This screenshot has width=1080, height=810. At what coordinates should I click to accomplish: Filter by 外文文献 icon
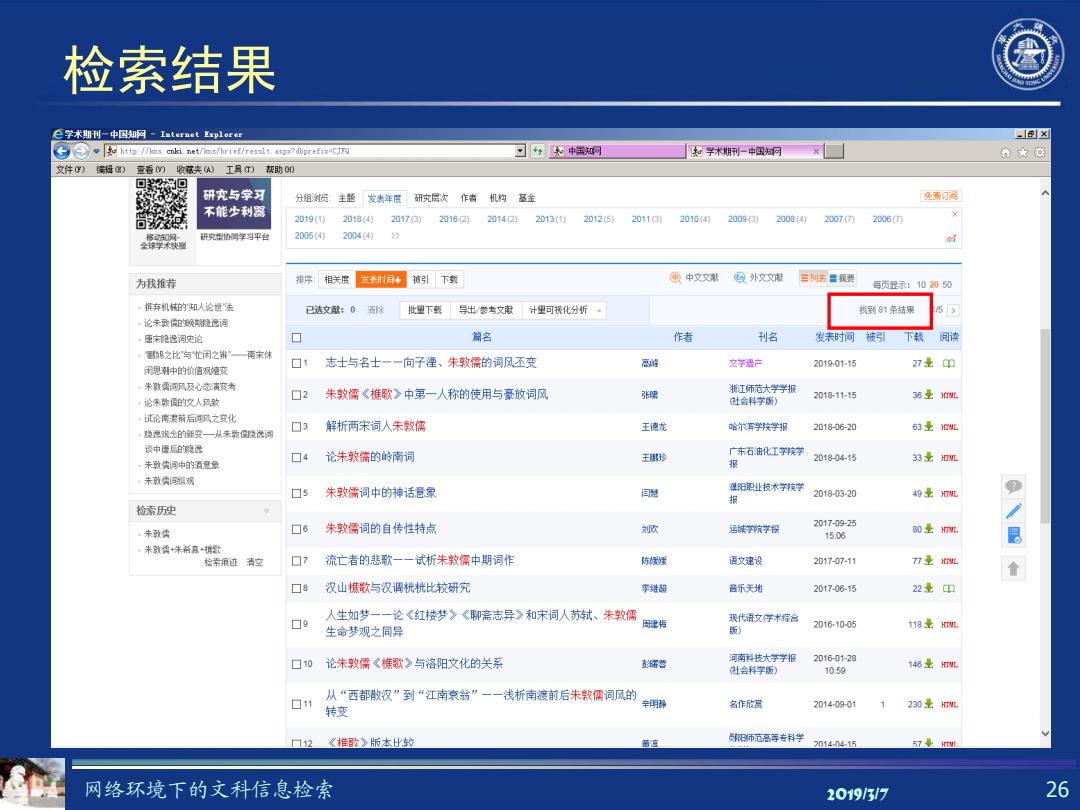pyautogui.click(x=739, y=278)
